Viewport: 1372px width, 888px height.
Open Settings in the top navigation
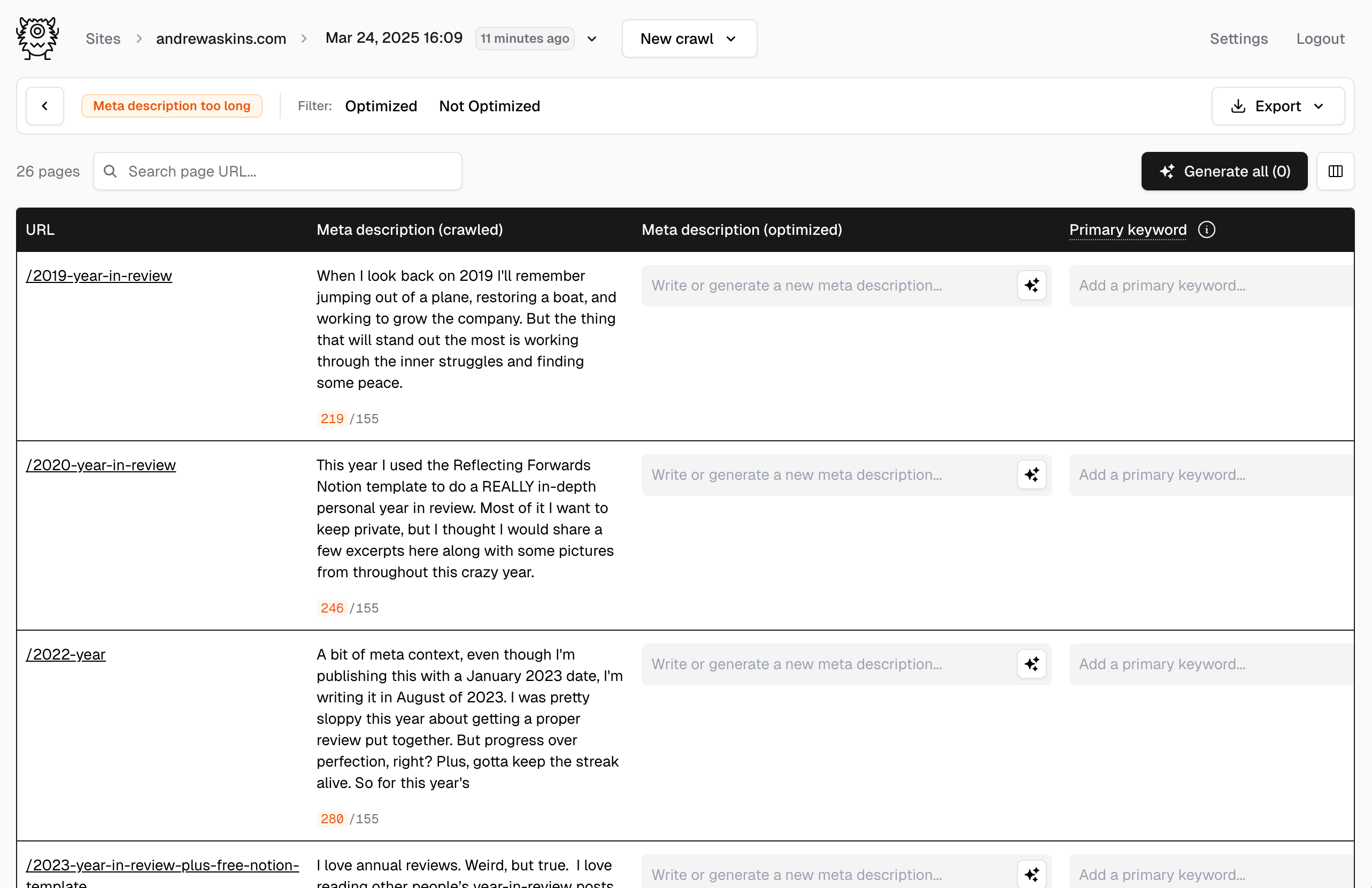coord(1238,39)
